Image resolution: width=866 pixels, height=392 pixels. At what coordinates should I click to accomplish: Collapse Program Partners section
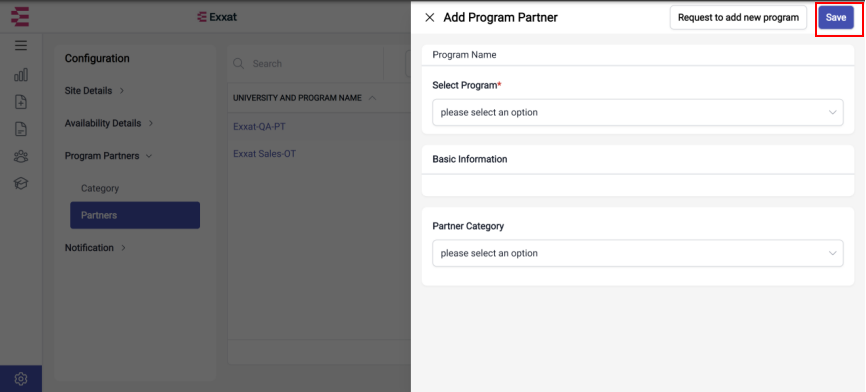[108, 156]
